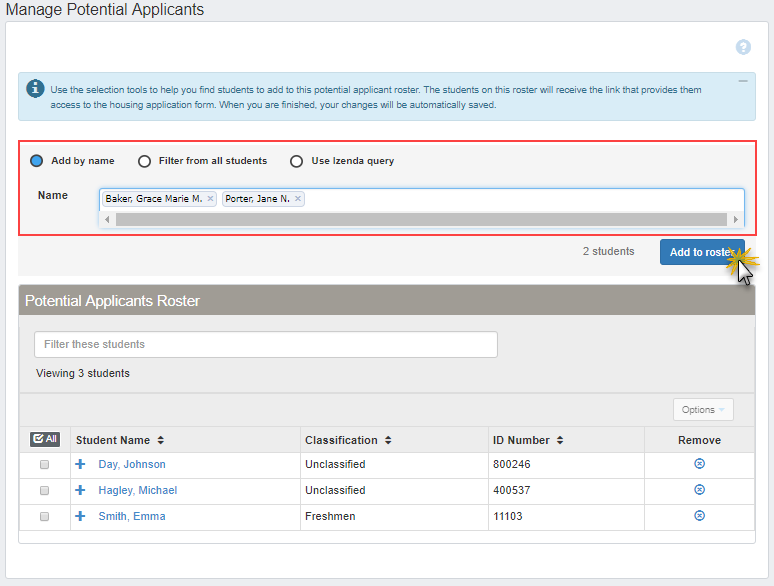Open the Options dropdown
The image size is (774, 586).
[x=703, y=410]
